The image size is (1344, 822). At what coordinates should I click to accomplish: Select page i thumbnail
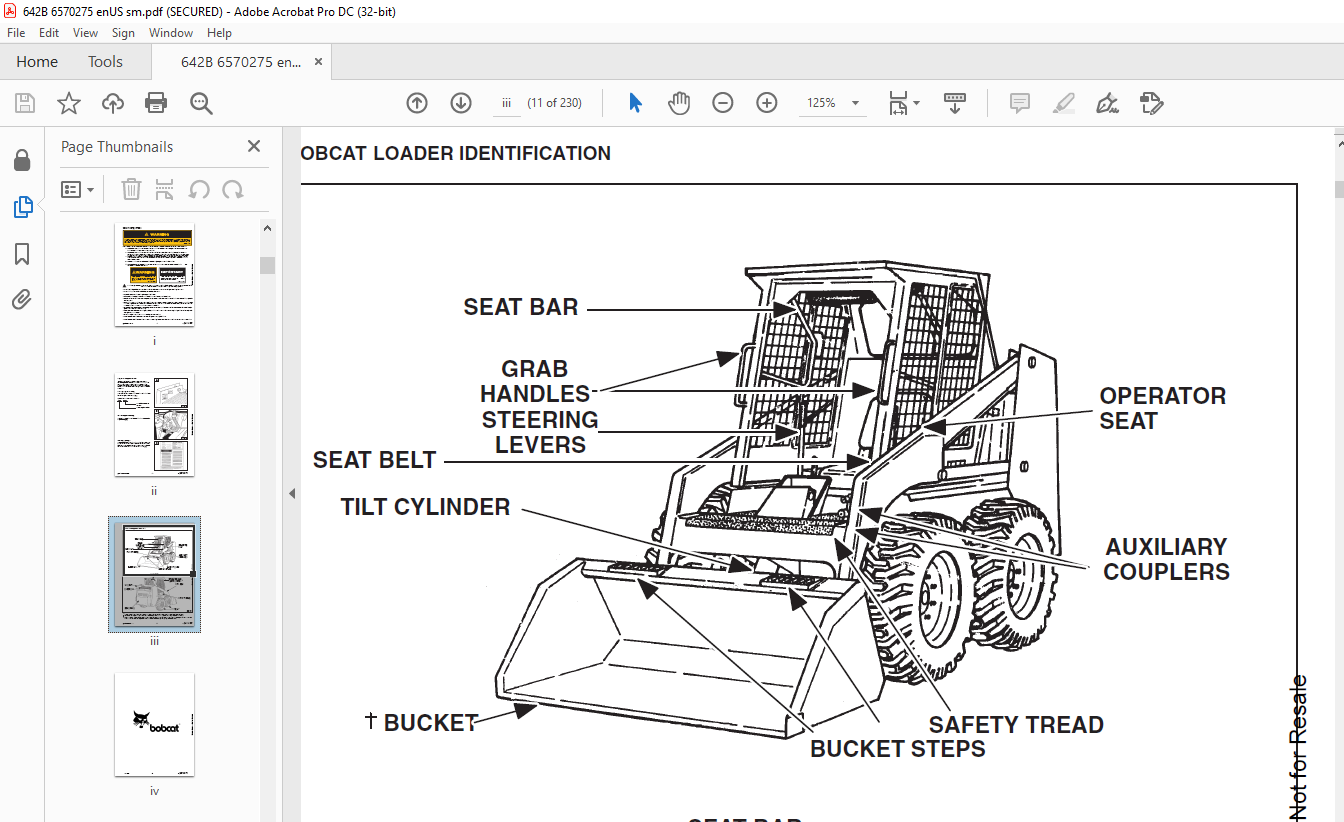(154, 274)
